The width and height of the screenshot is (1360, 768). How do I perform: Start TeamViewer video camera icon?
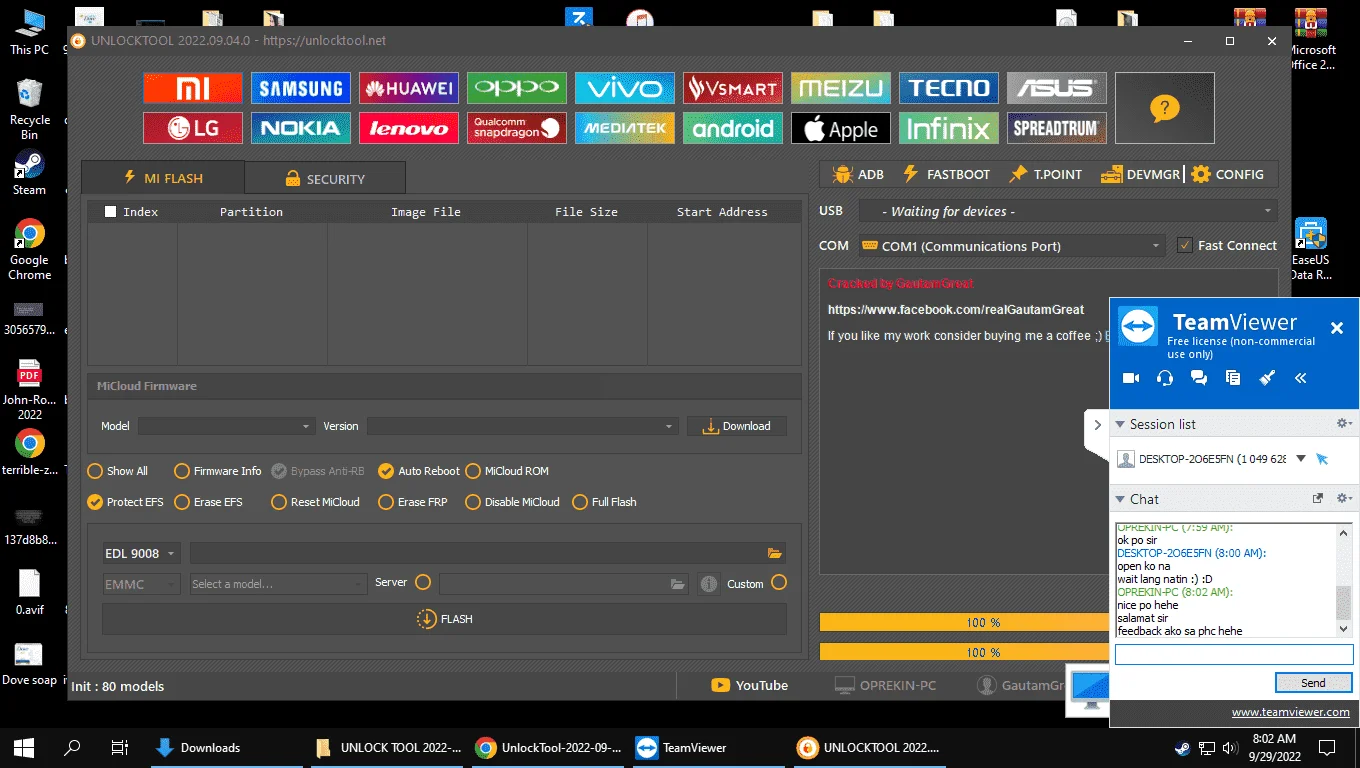point(1131,378)
